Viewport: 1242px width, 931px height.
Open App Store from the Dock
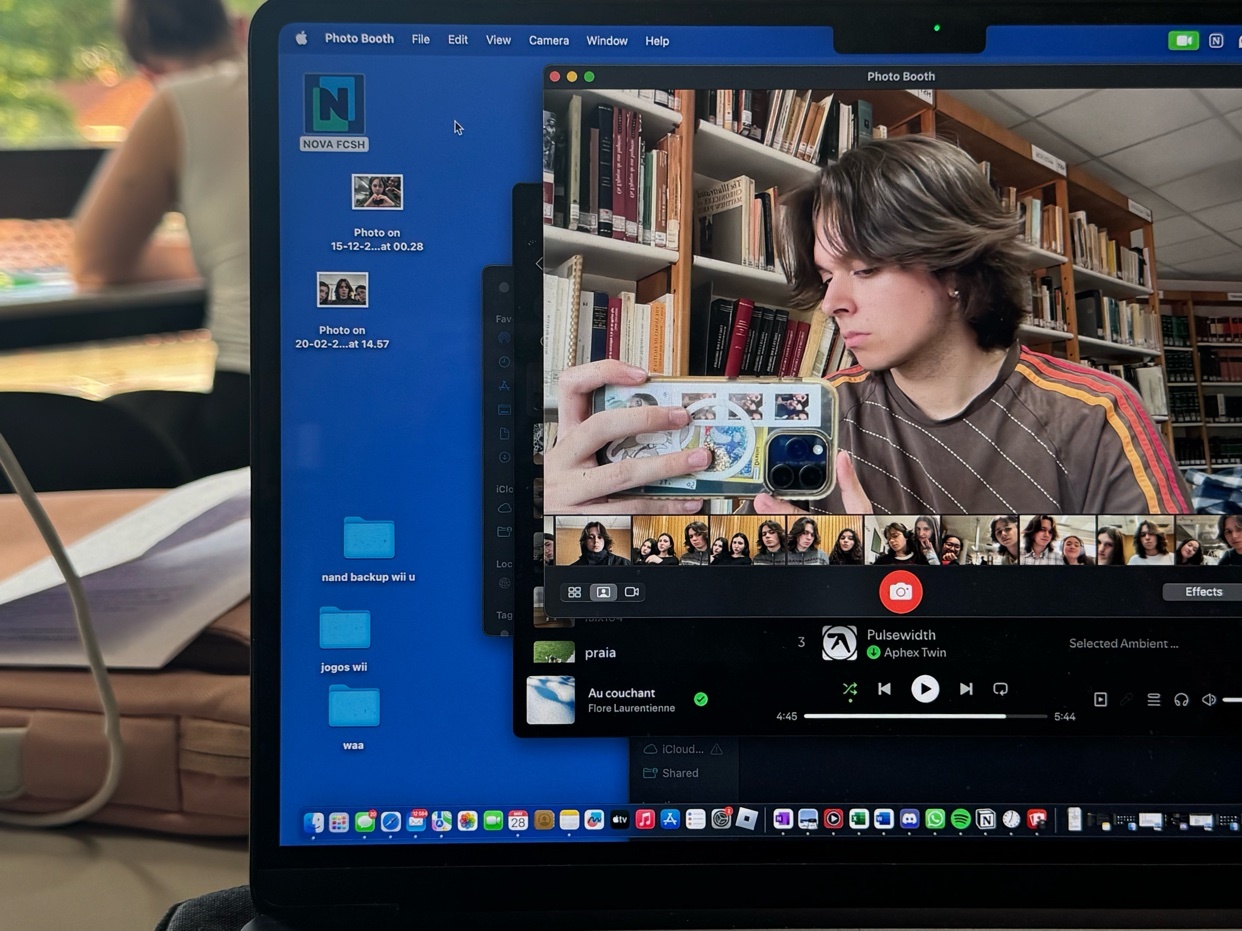coord(671,820)
